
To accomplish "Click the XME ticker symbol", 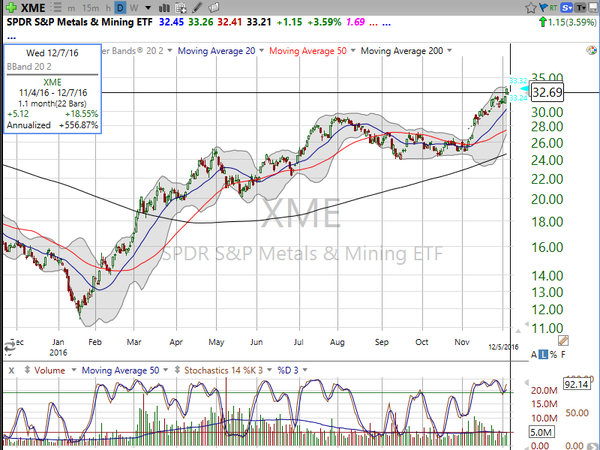I will 33,8.
